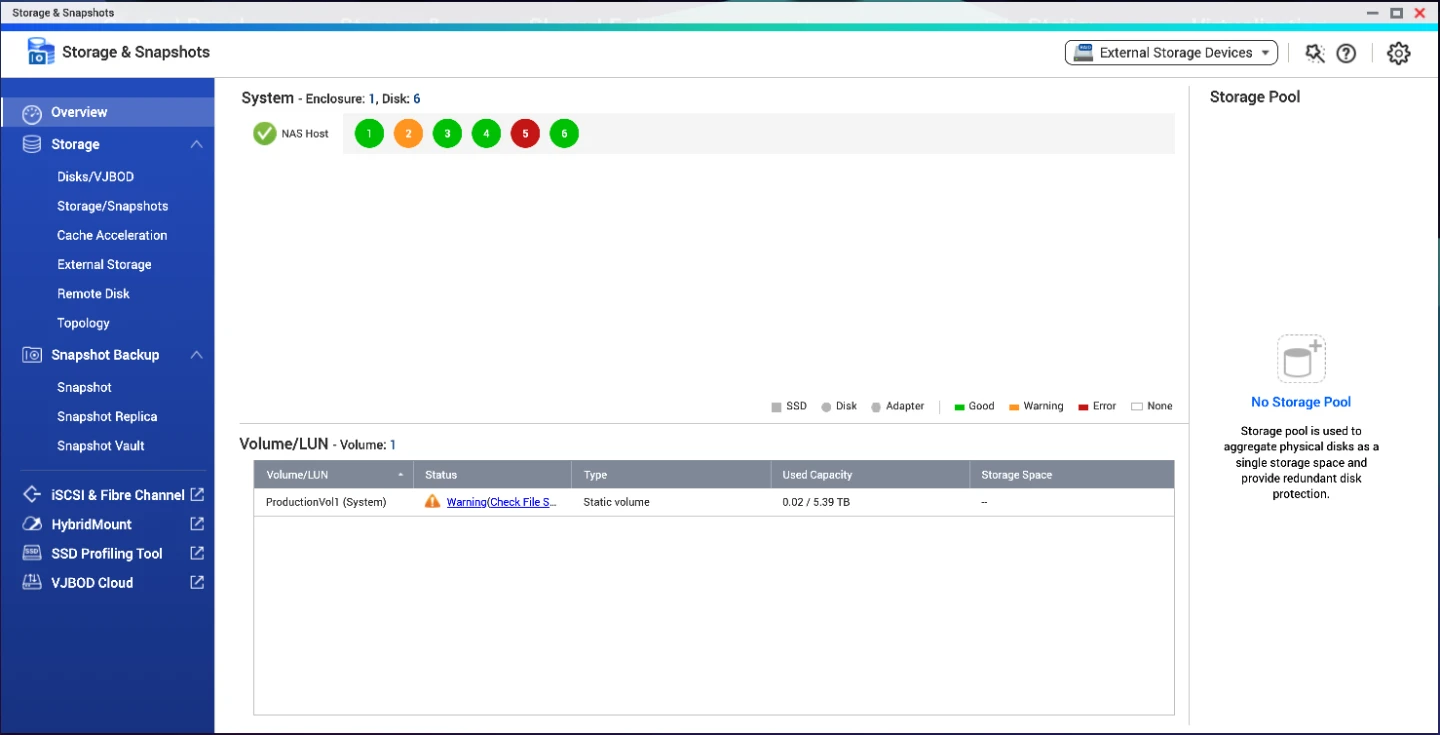Open Remote Disk sidebar item
Image resolution: width=1440 pixels, height=735 pixels.
(x=93, y=293)
